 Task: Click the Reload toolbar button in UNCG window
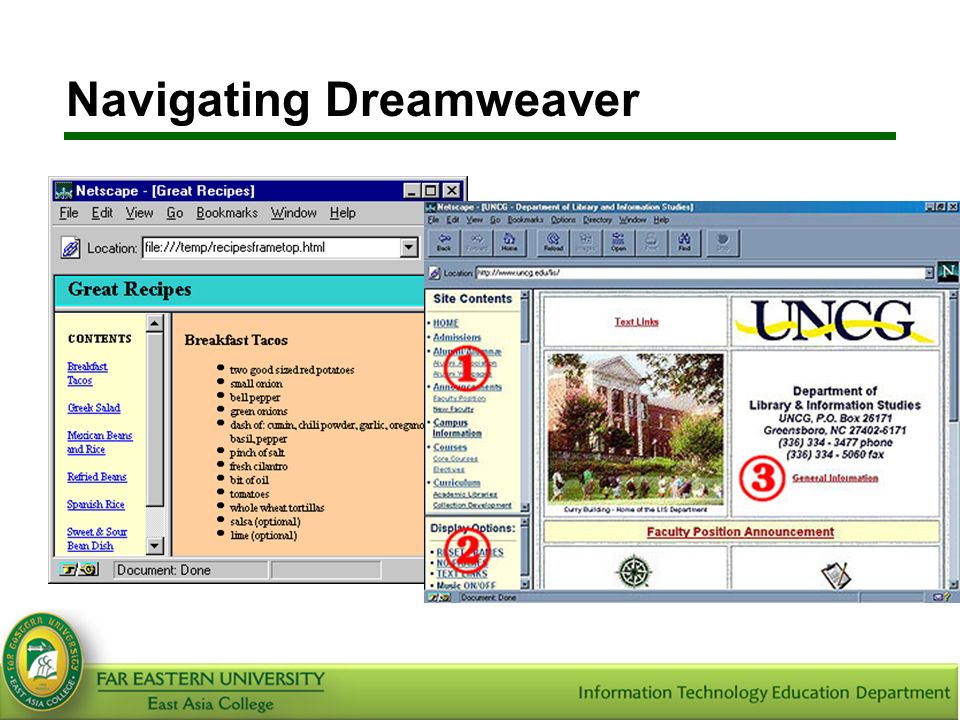click(x=553, y=242)
